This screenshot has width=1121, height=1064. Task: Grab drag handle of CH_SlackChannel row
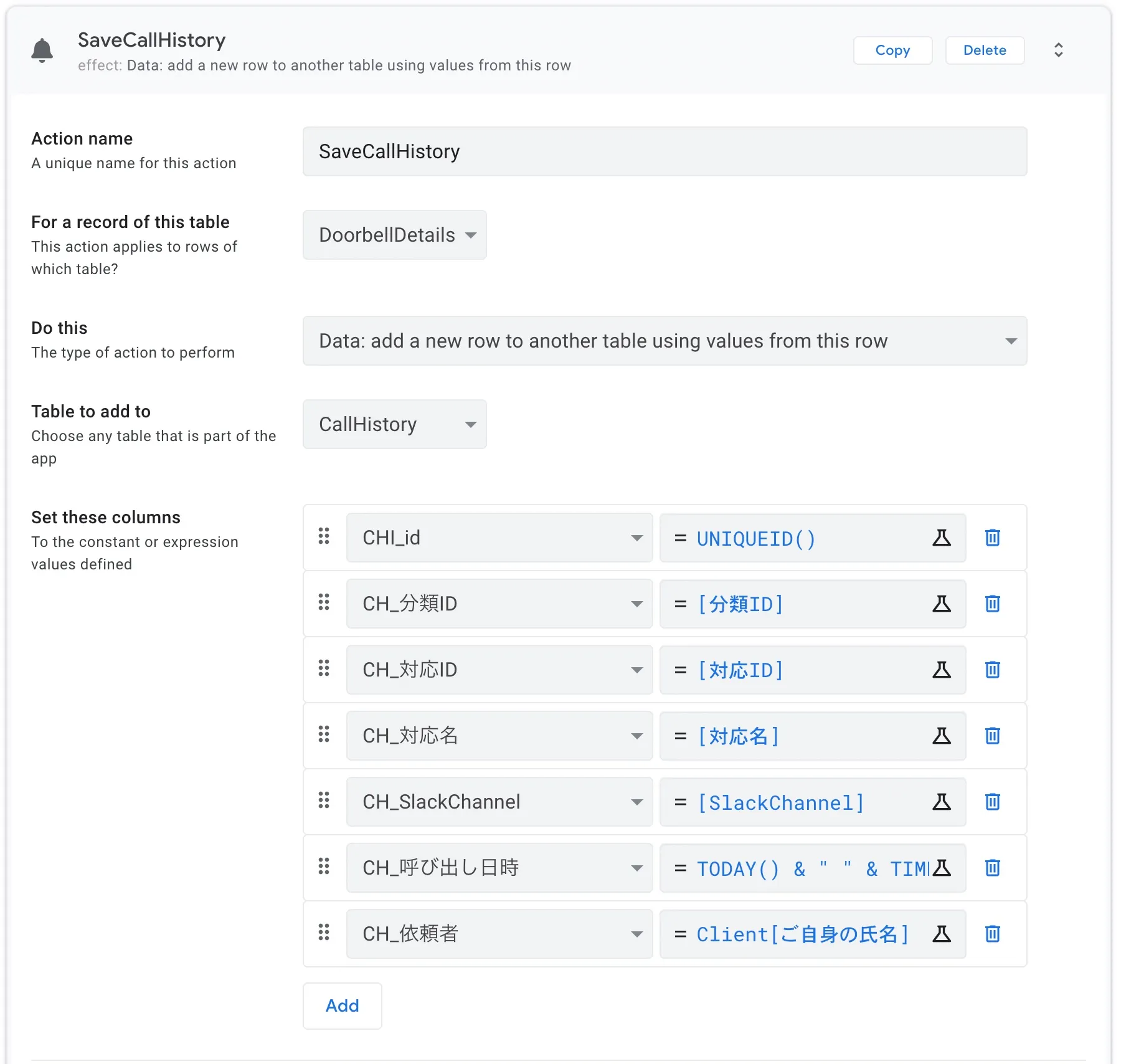point(324,800)
